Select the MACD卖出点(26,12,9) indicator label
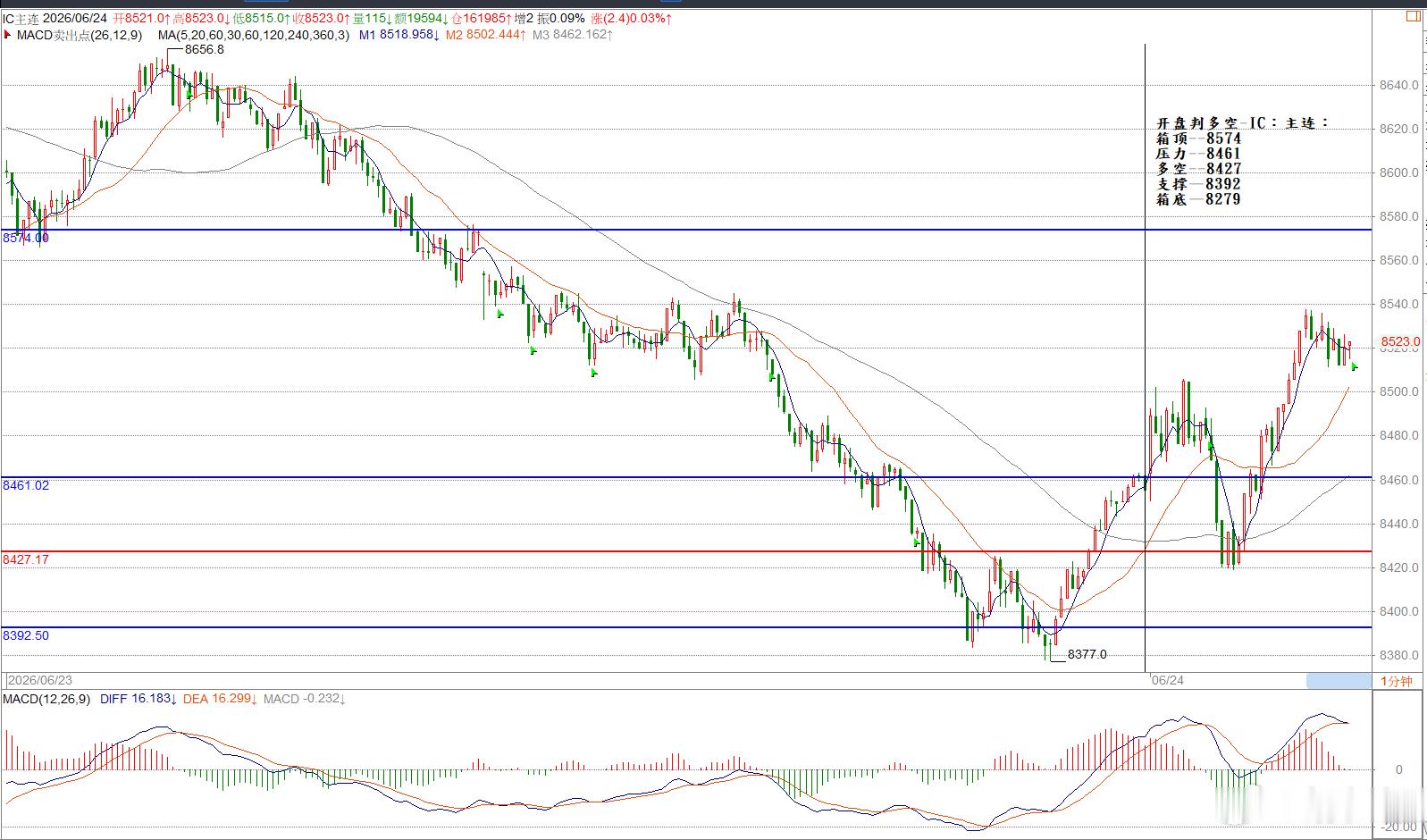This screenshot has width=1427, height=840. pyautogui.click(x=80, y=35)
